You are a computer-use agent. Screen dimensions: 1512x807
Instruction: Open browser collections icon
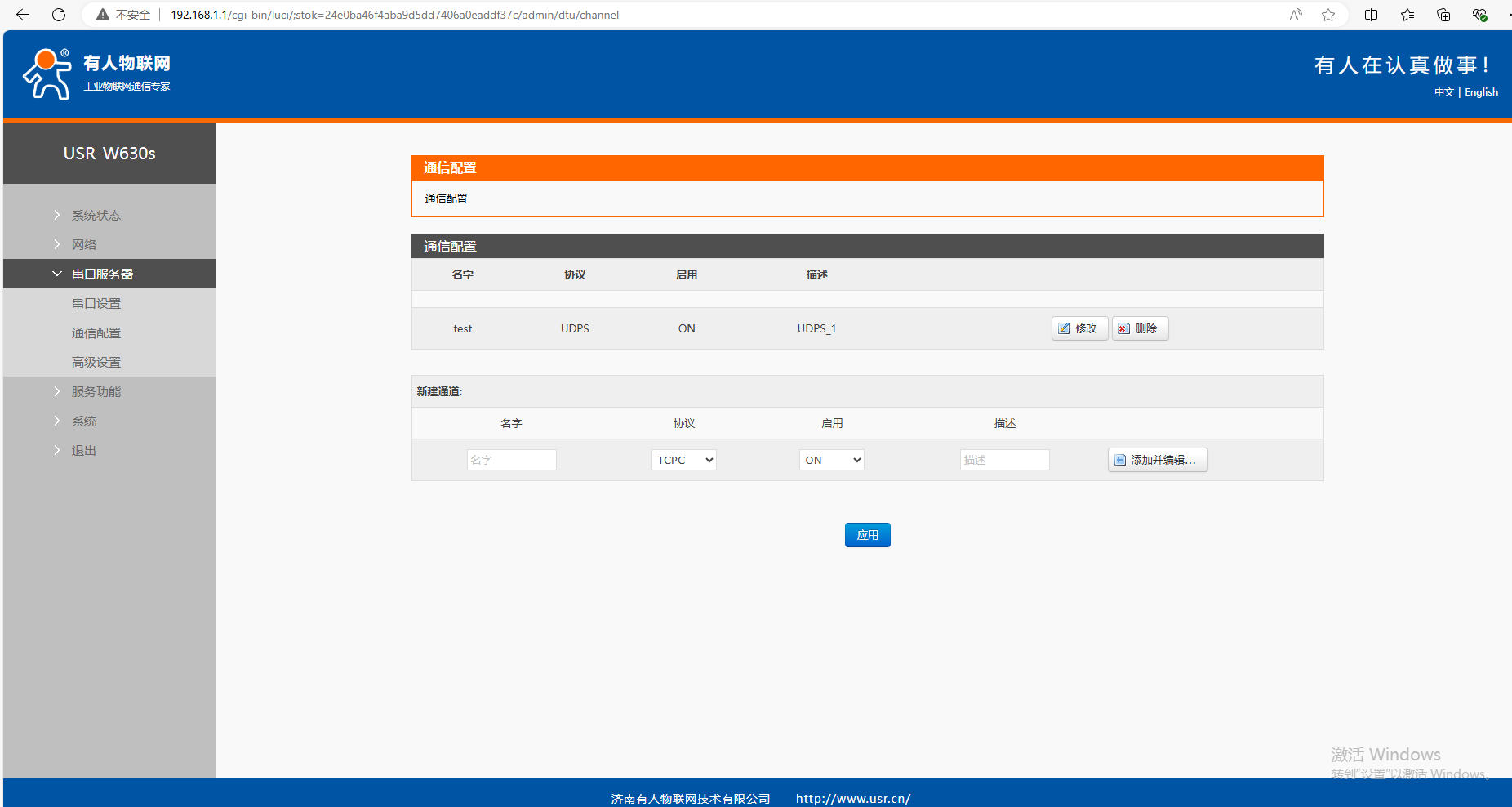point(1443,15)
